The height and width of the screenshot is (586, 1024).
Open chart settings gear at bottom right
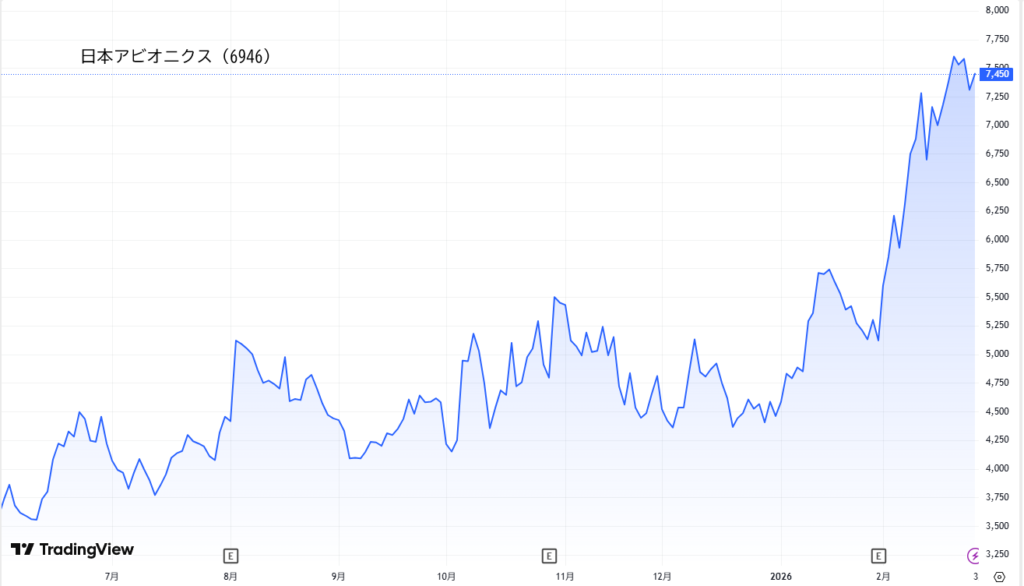click(998, 577)
